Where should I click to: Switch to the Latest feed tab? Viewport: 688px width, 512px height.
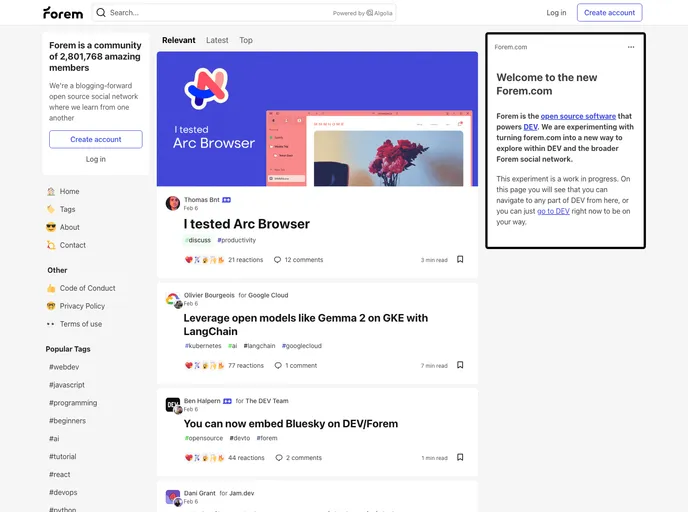tap(217, 40)
